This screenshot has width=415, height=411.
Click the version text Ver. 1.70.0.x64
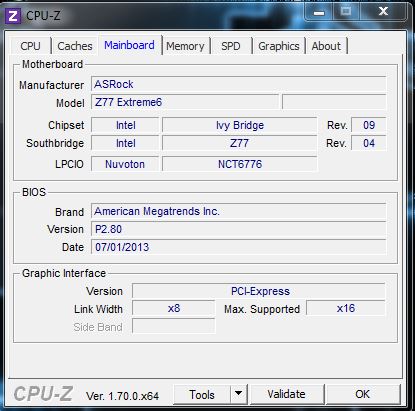coord(122,396)
